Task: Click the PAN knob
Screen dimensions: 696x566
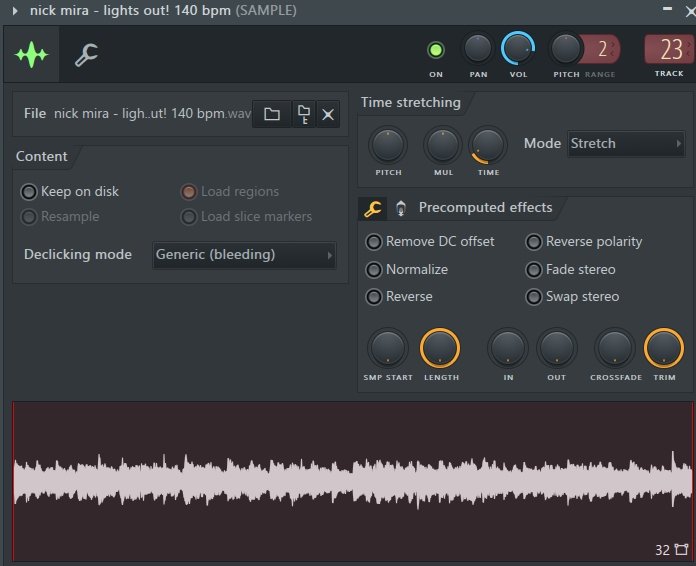Action: [x=478, y=48]
